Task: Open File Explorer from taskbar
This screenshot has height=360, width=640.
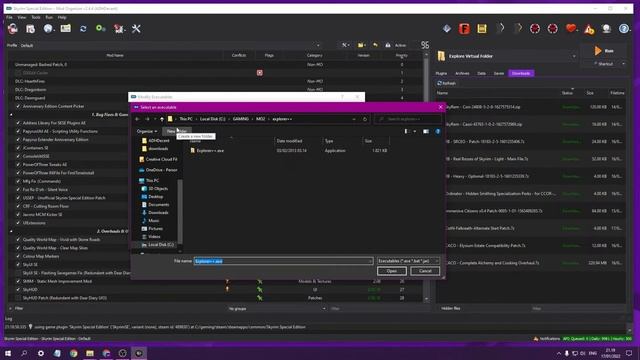Action: [x=90, y=353]
